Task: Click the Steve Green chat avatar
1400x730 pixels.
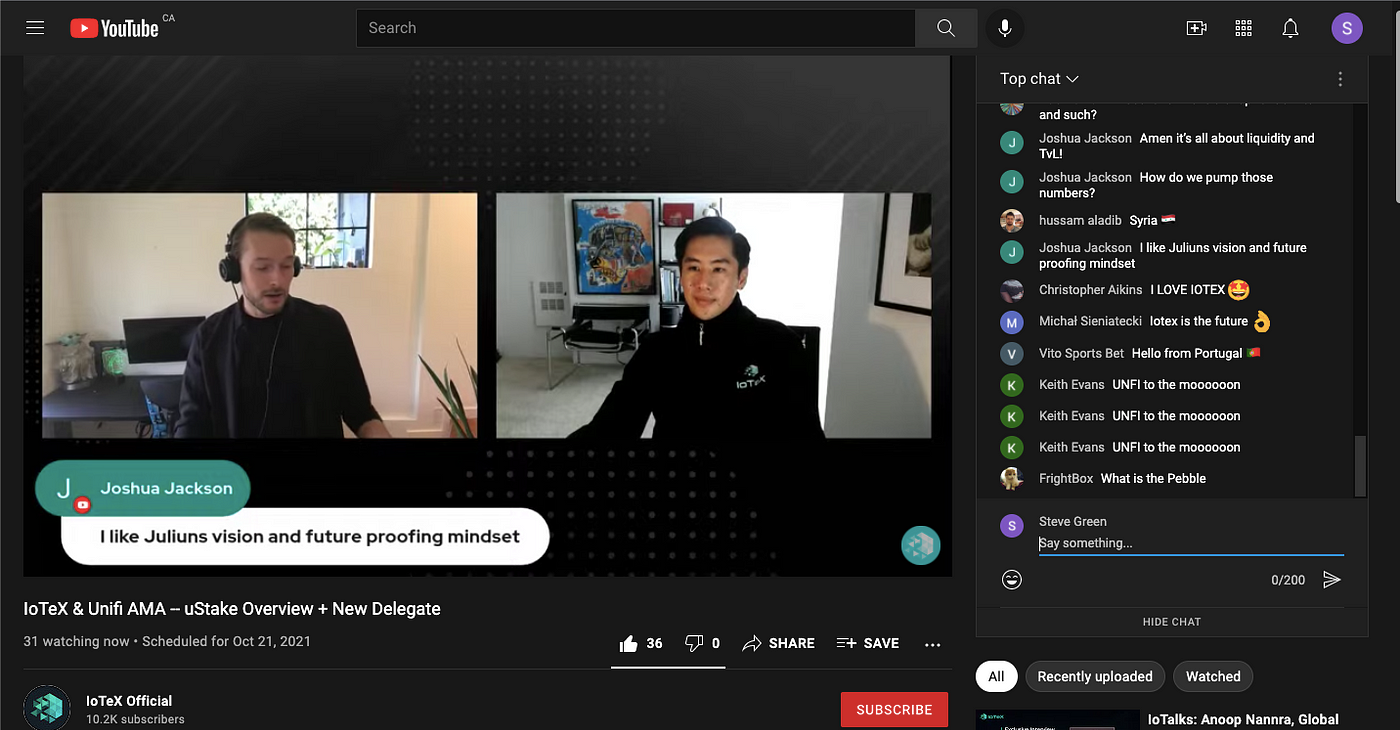Action: pyautogui.click(x=1012, y=525)
